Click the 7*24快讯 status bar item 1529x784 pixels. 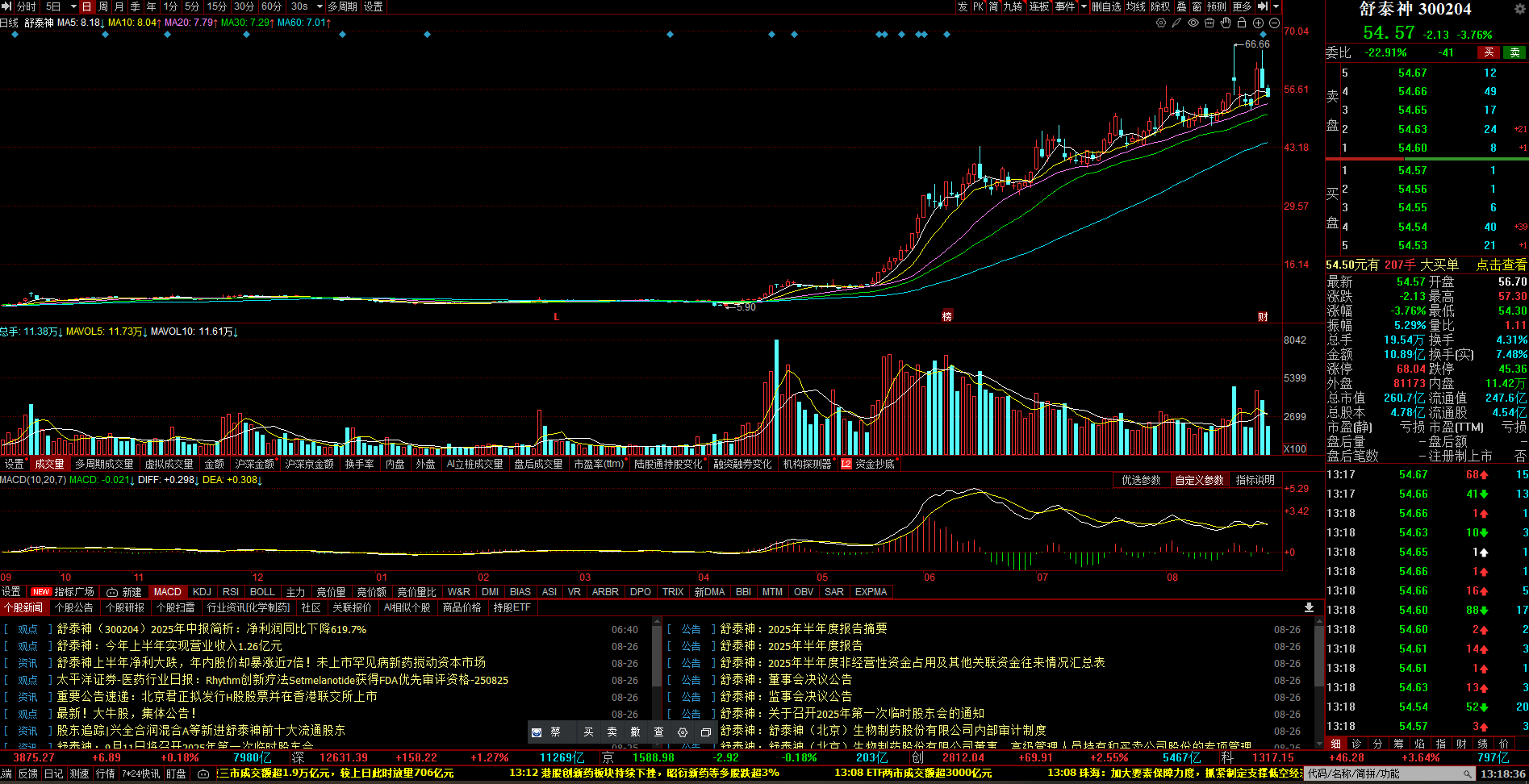coord(140,774)
